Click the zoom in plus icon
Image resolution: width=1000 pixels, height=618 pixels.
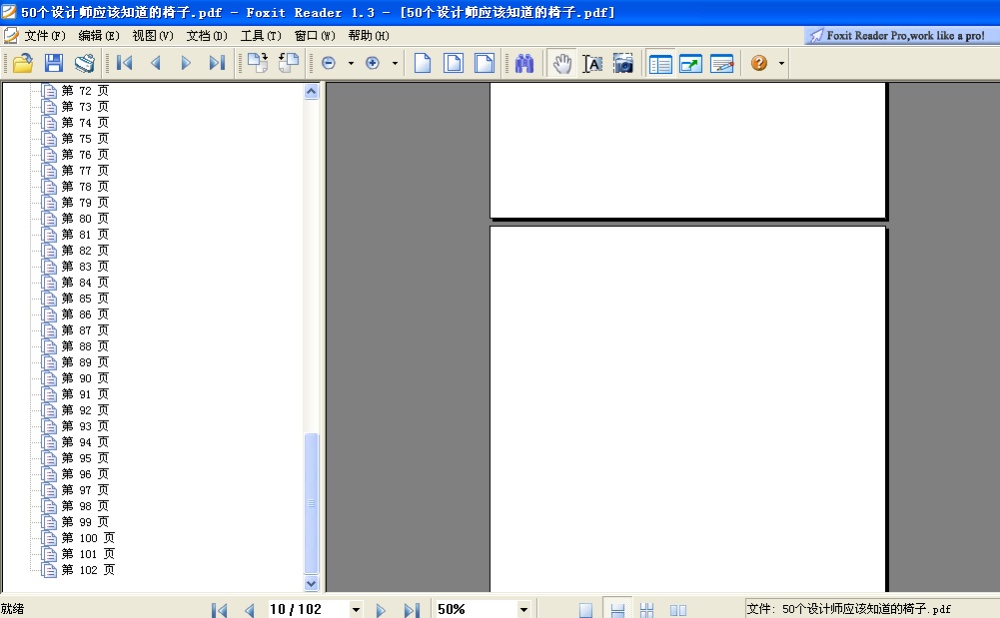tap(373, 63)
